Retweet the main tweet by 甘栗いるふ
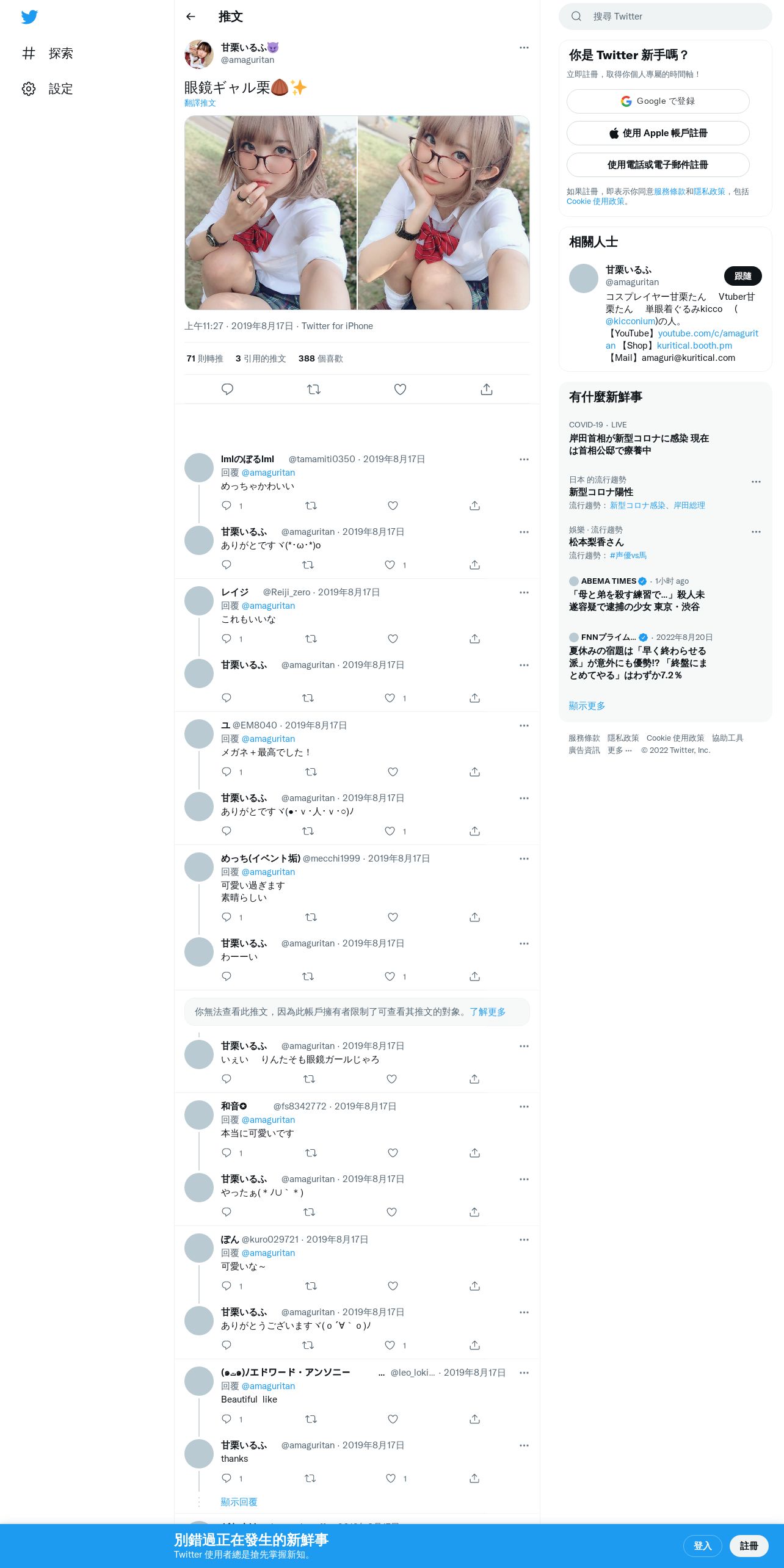 coord(314,389)
